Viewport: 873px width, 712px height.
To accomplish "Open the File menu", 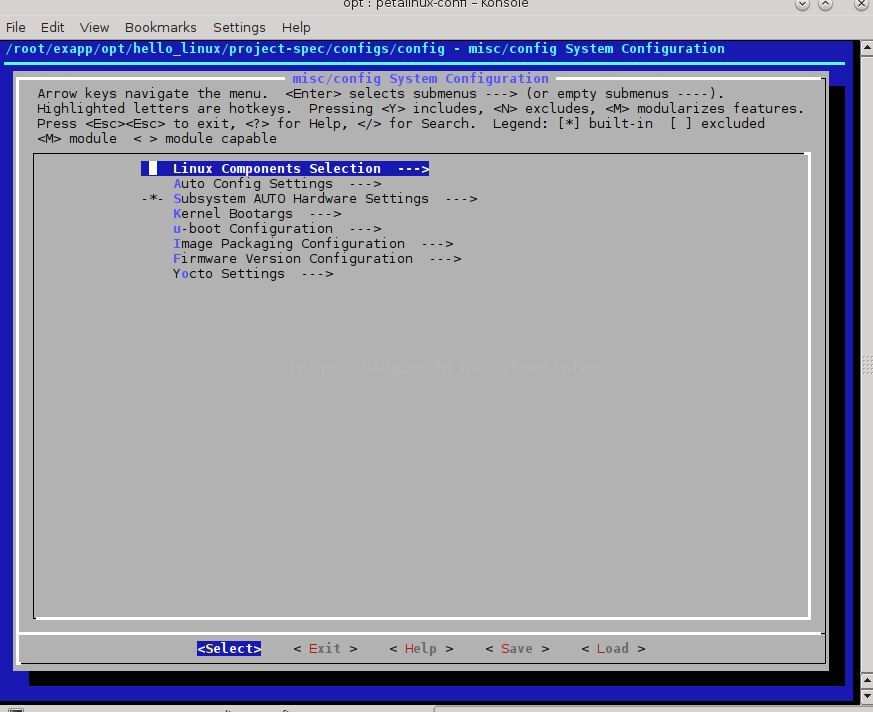I will coord(16,27).
